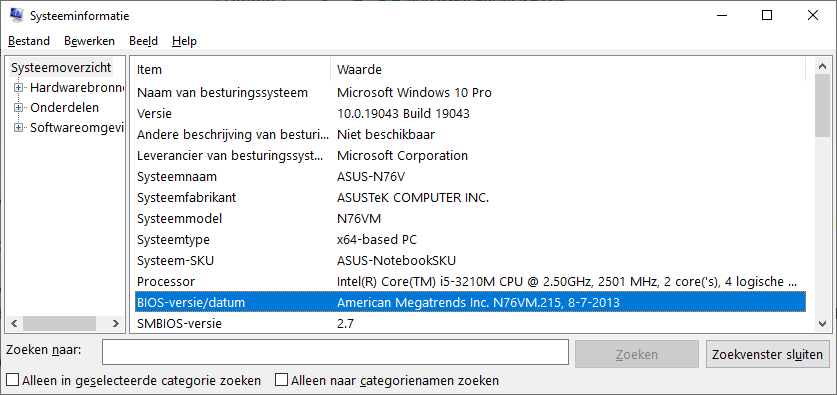This screenshot has width=837, height=395.
Task: Maximize the Systeeminformatie window
Action: point(767,16)
